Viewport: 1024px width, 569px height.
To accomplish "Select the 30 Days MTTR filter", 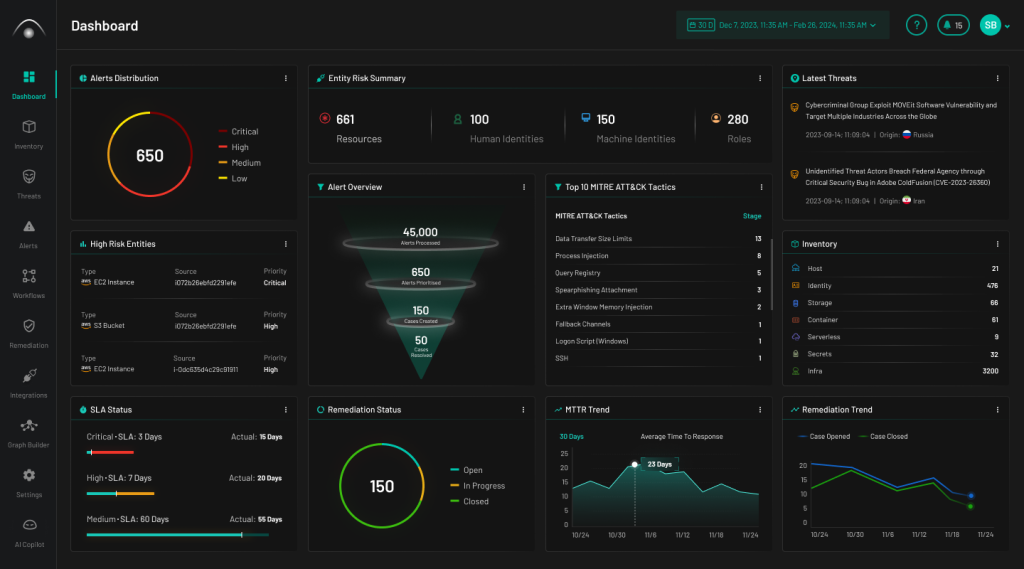I will click(571, 436).
